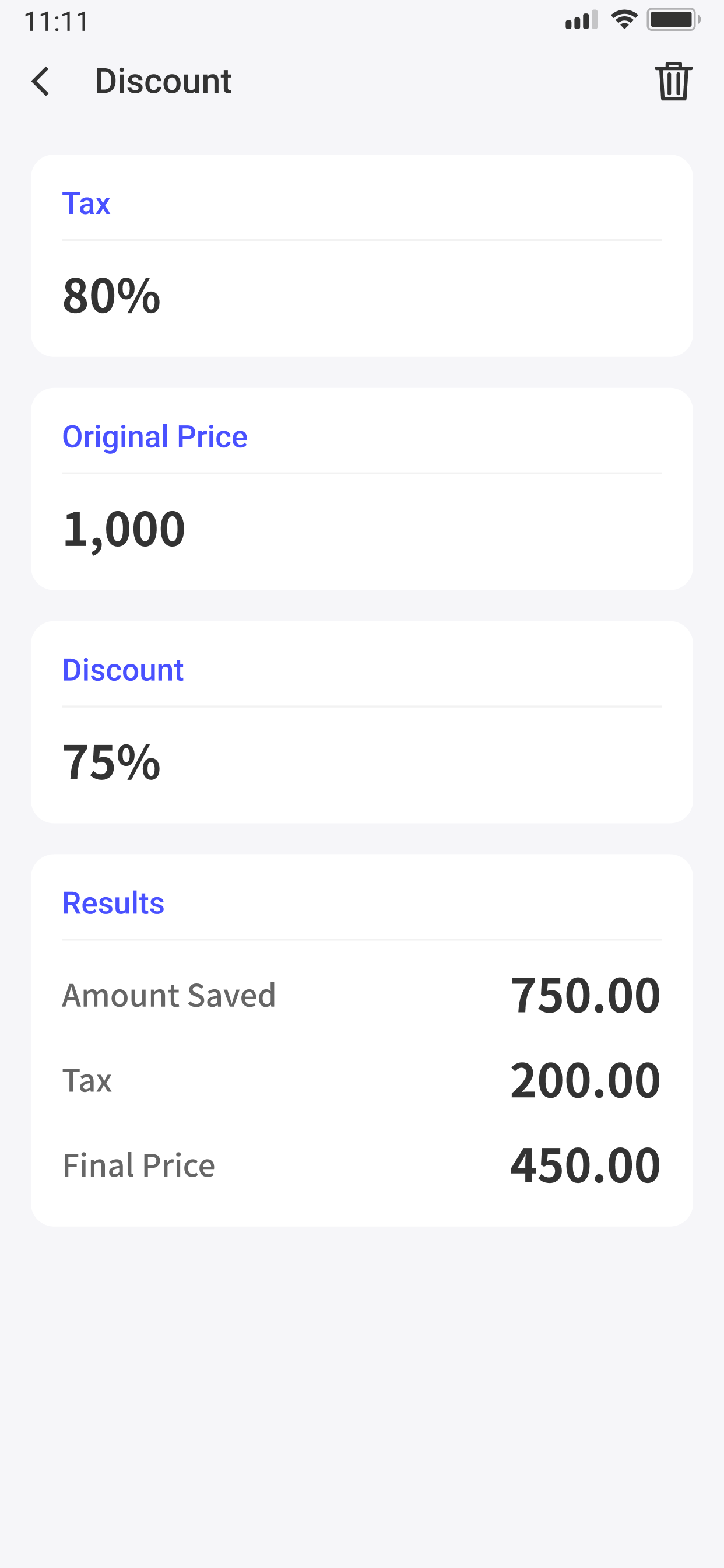Select the Amount Saved row label
The width and height of the screenshot is (724, 1568).
[169, 995]
